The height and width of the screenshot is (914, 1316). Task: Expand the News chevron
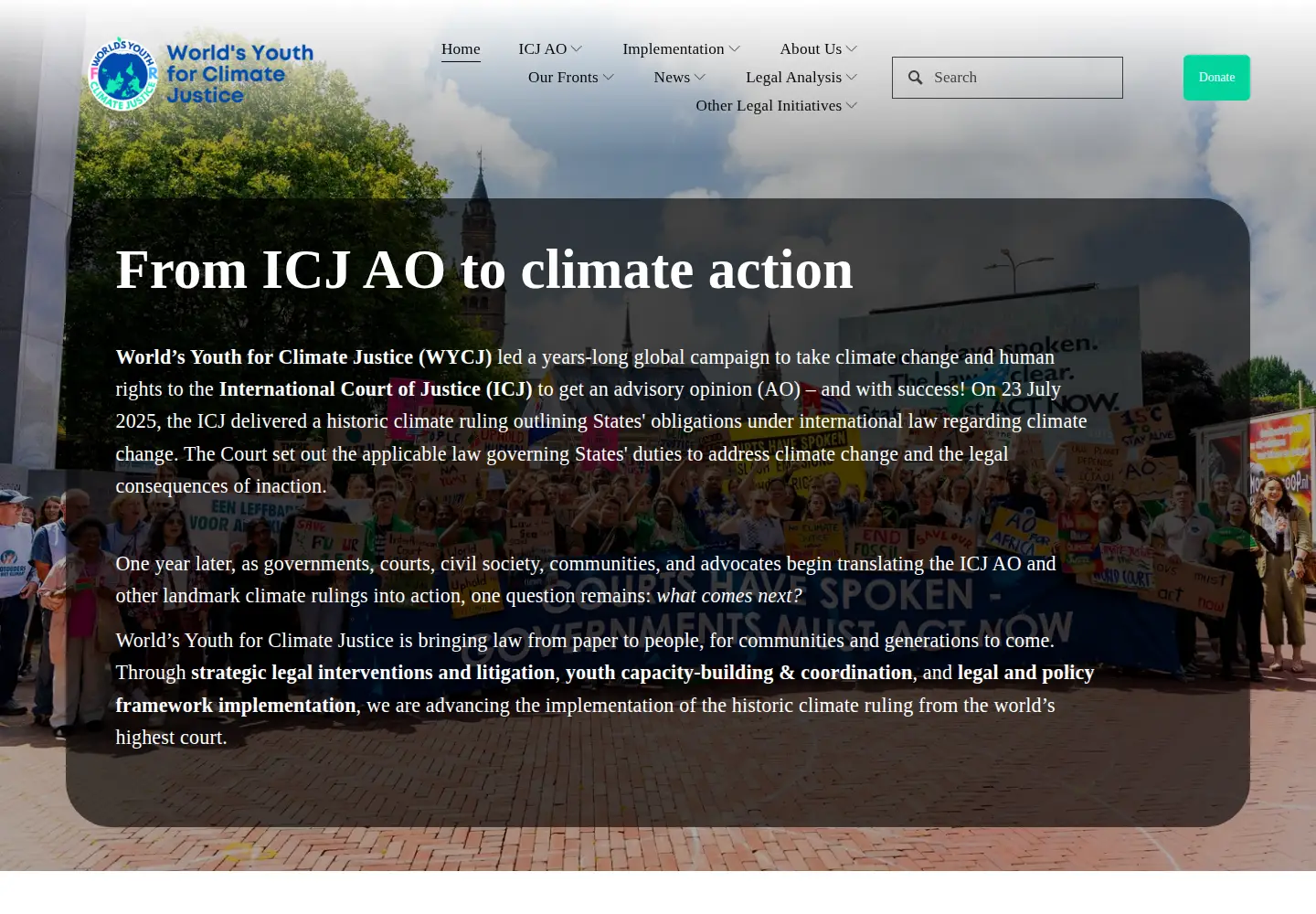[x=700, y=78]
